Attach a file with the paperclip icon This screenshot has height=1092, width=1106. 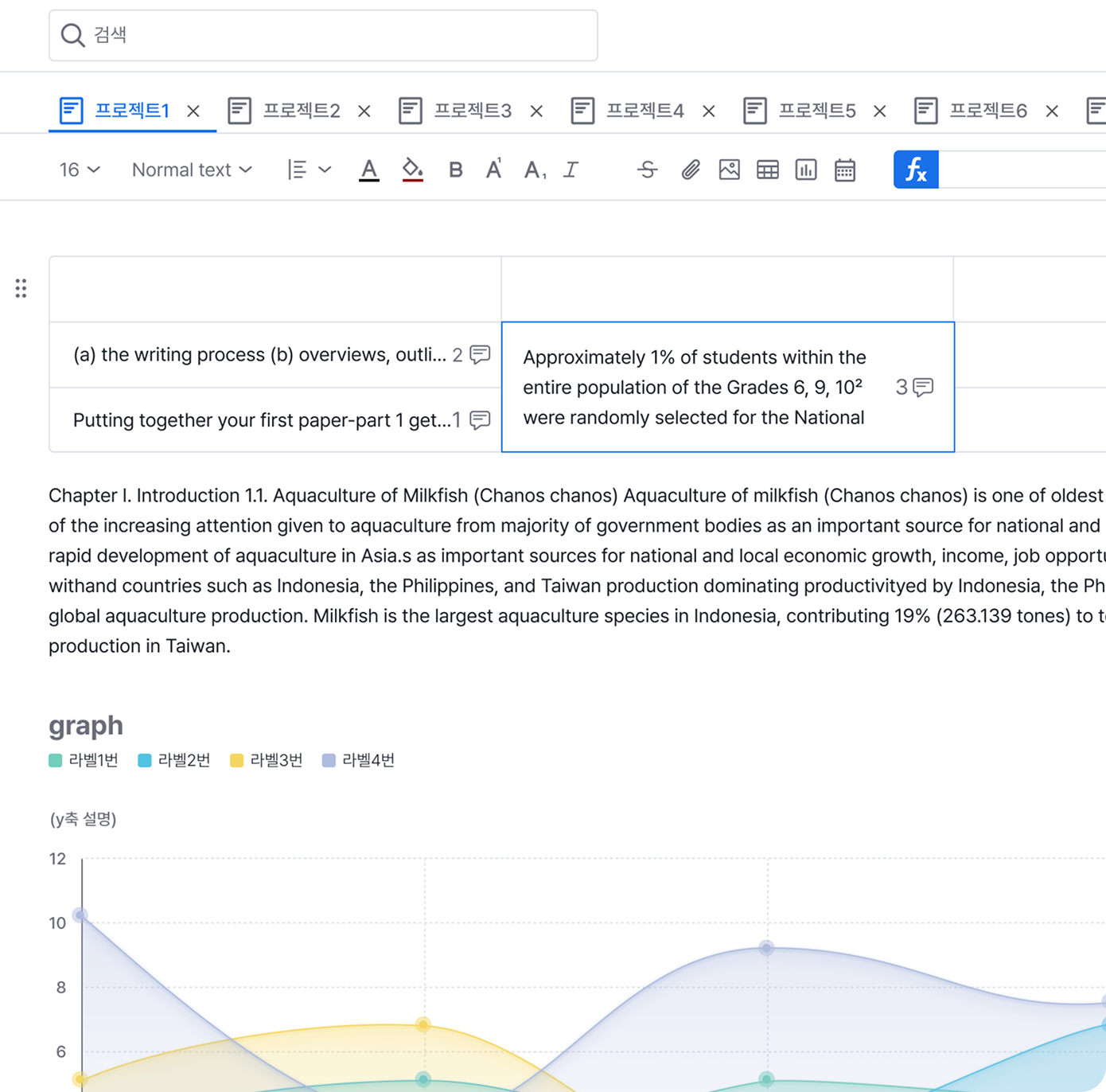[690, 170]
